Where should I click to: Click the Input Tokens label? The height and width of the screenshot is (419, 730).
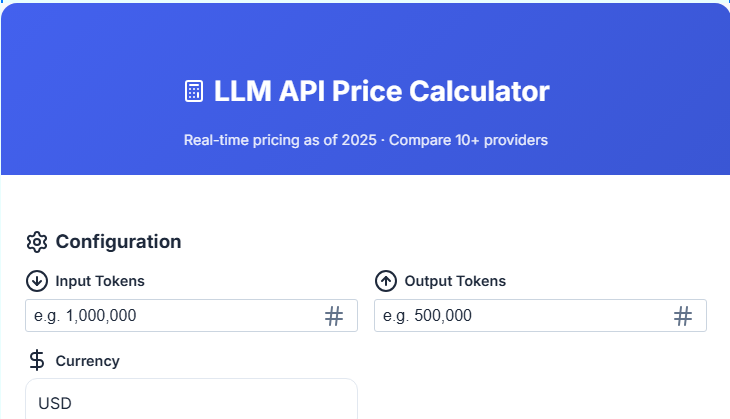101,281
